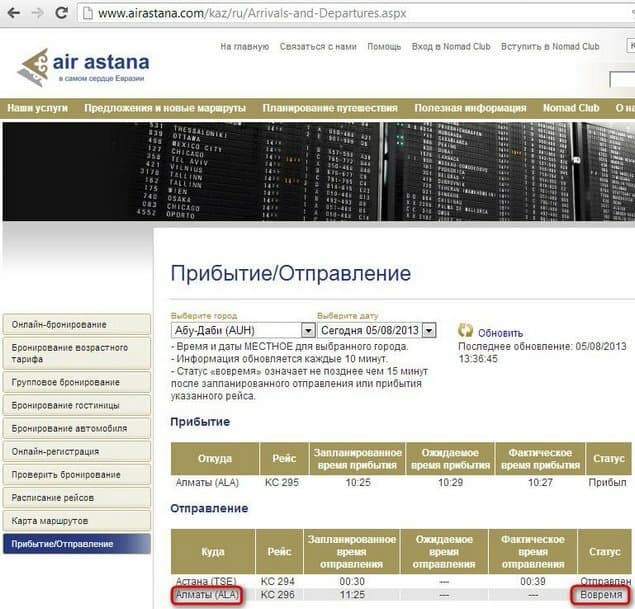Click the Куда column header
The width and height of the screenshot is (635, 609).
[213, 552]
